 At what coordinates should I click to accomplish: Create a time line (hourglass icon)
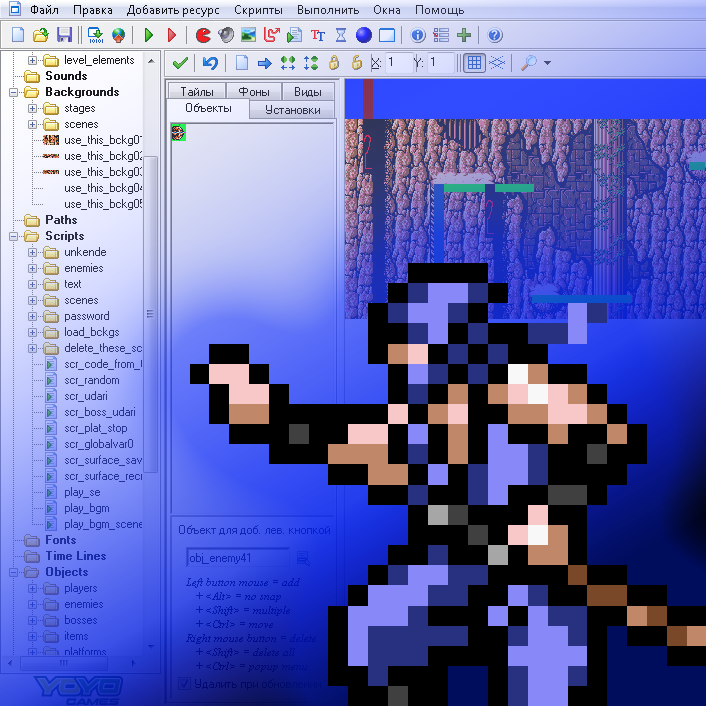click(341, 35)
